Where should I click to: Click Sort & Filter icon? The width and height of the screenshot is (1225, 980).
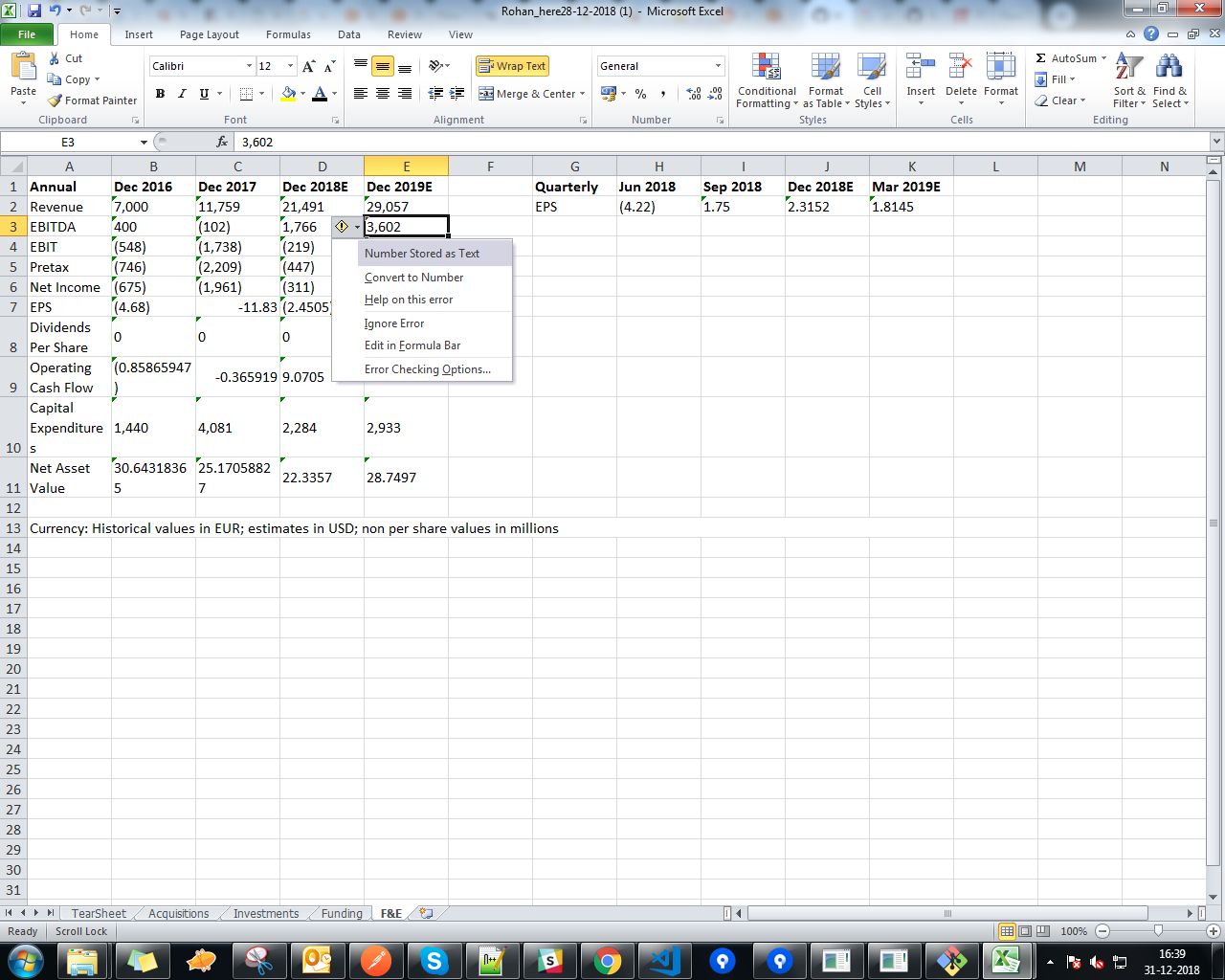[x=1128, y=68]
